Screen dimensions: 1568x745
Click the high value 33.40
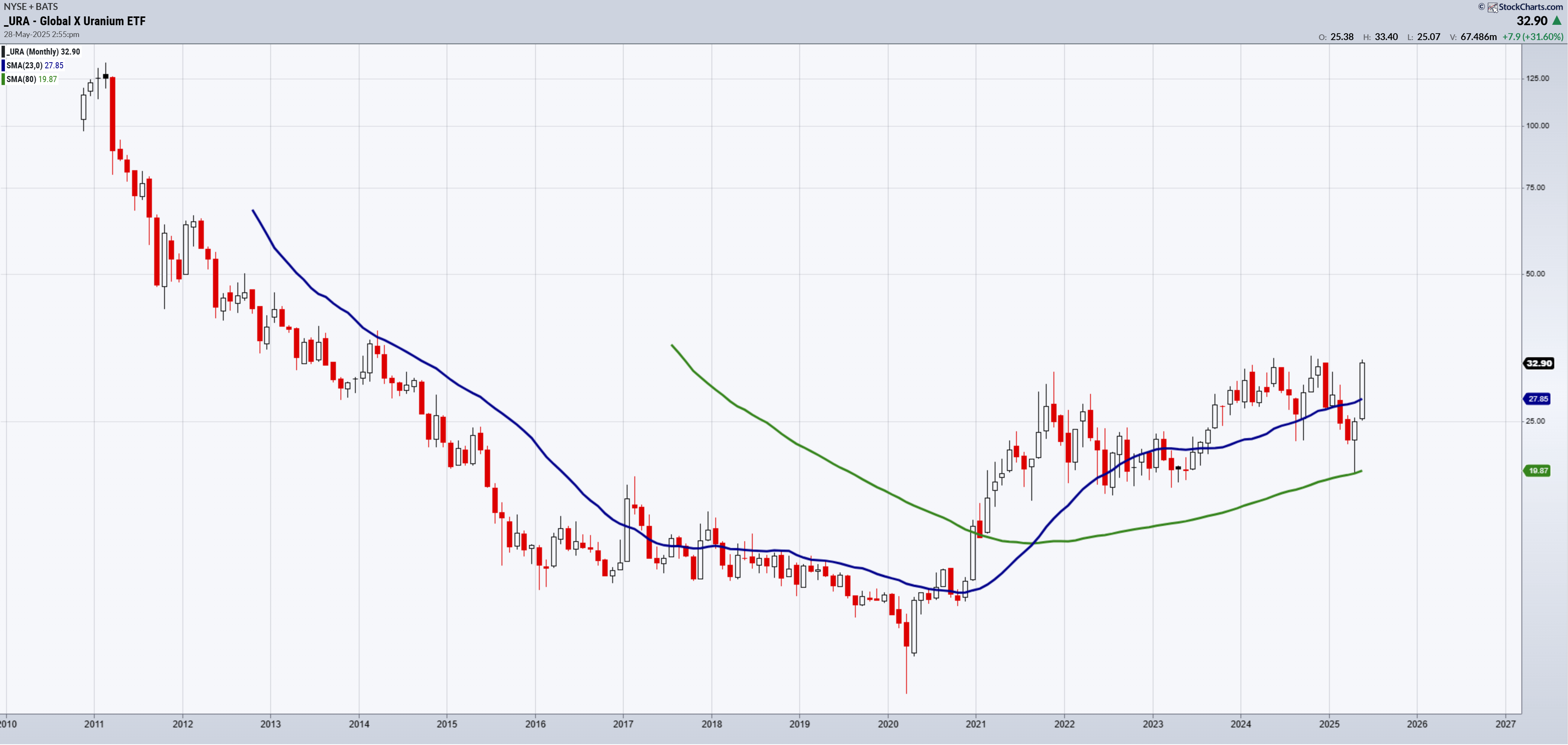[x=1386, y=37]
